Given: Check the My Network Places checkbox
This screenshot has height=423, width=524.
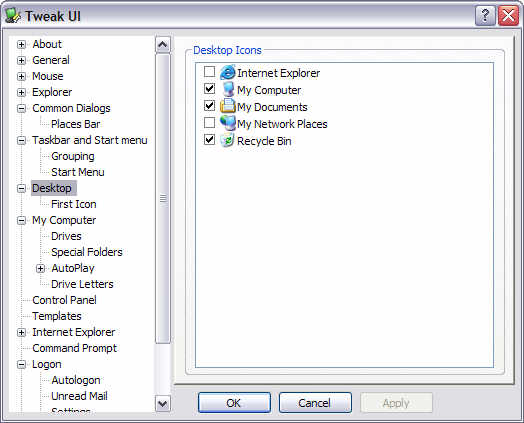Looking at the screenshot, I should click(x=210, y=122).
